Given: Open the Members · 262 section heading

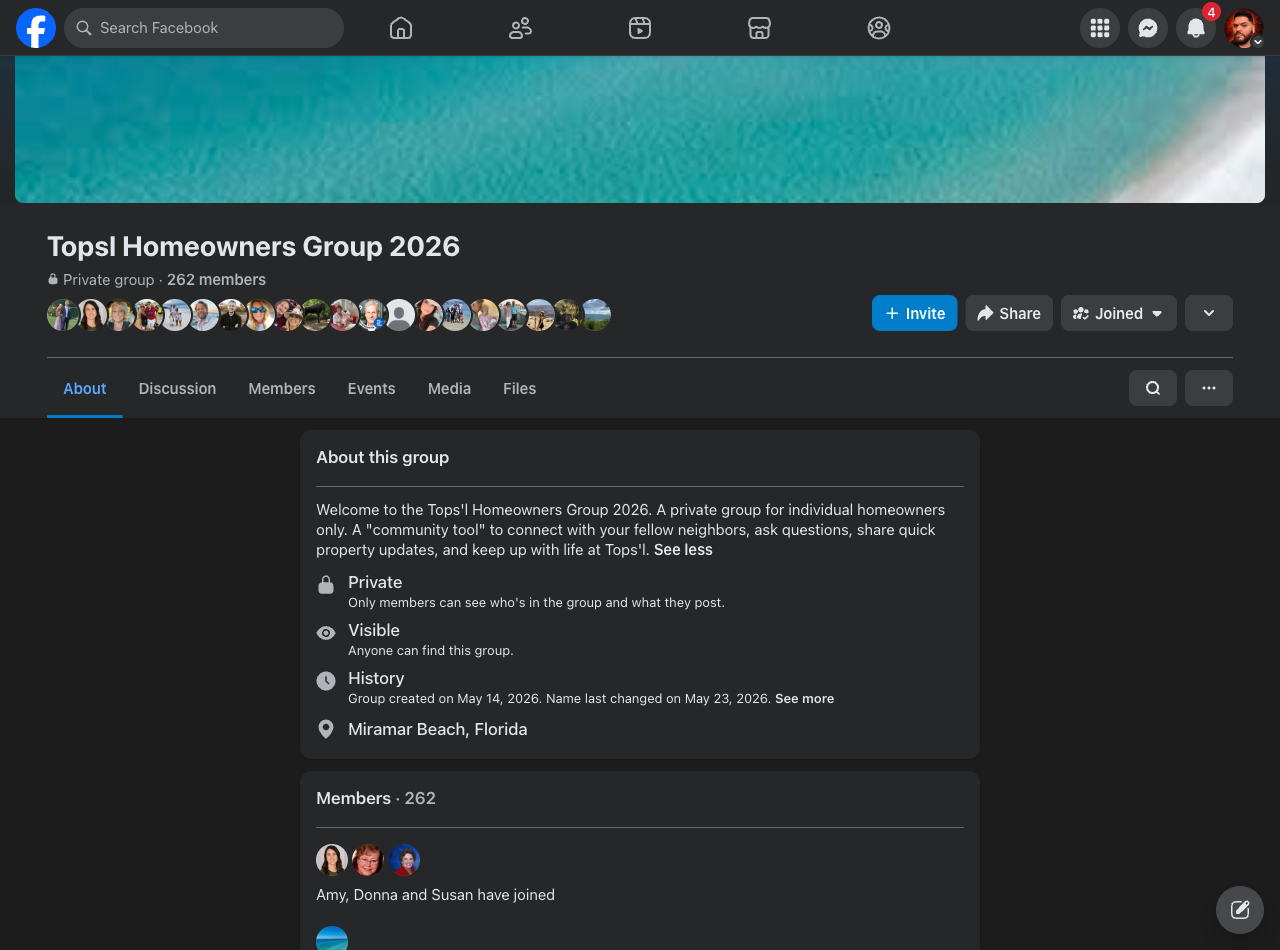Looking at the screenshot, I should [376, 798].
